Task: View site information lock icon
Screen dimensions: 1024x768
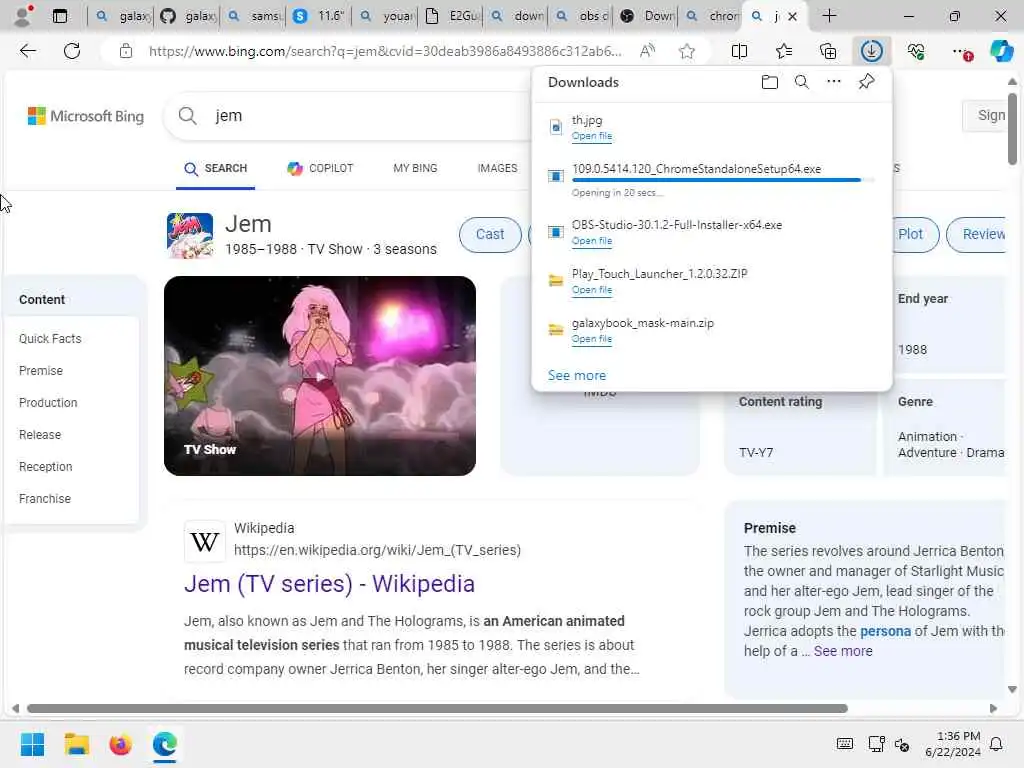Action: (126, 51)
